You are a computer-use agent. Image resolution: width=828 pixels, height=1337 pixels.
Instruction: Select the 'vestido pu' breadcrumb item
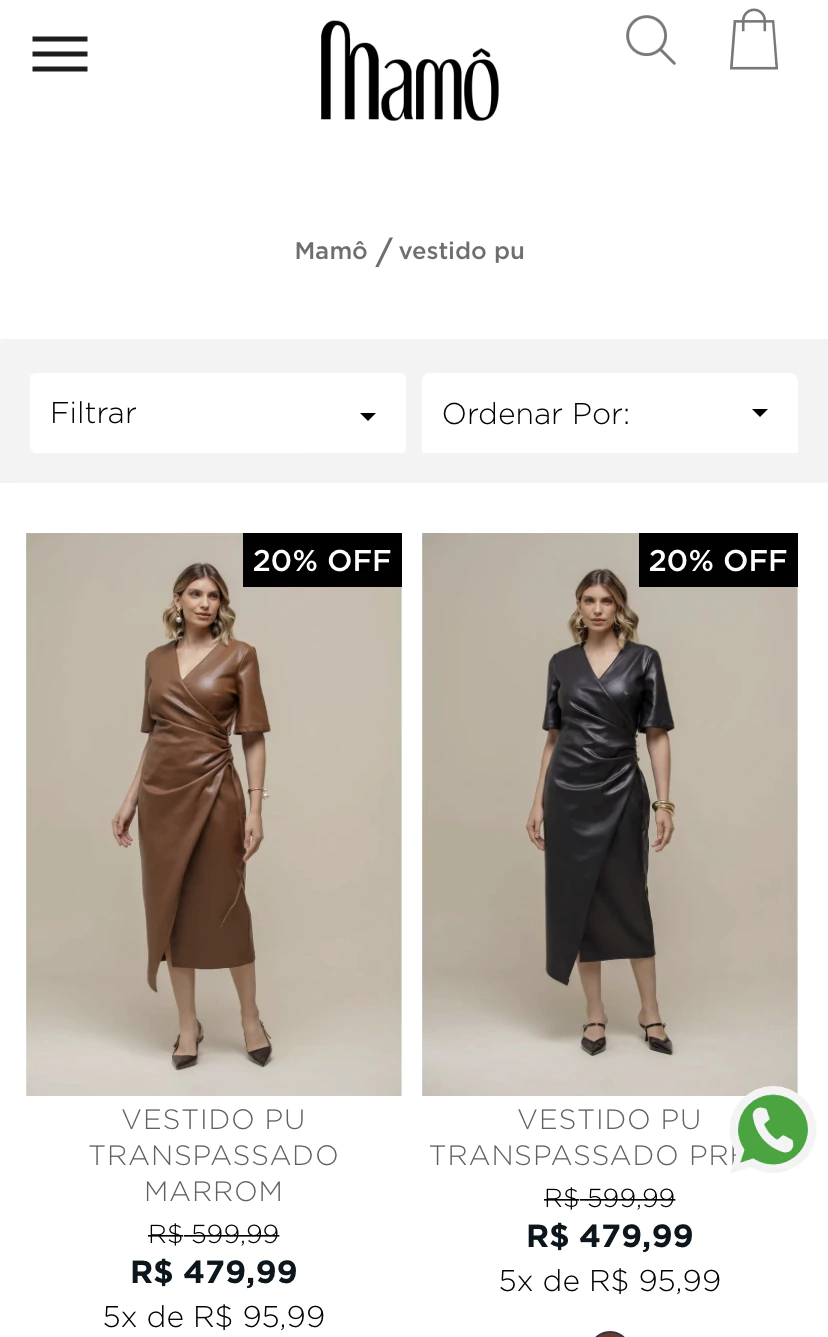461,251
